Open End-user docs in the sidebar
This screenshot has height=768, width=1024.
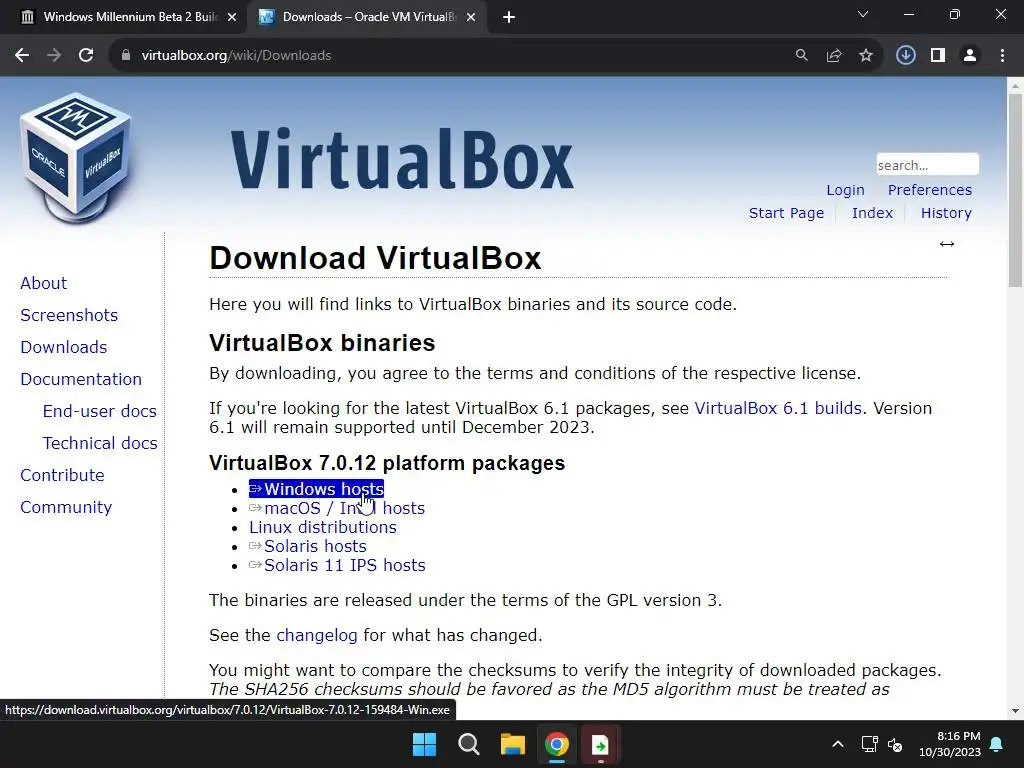click(99, 411)
